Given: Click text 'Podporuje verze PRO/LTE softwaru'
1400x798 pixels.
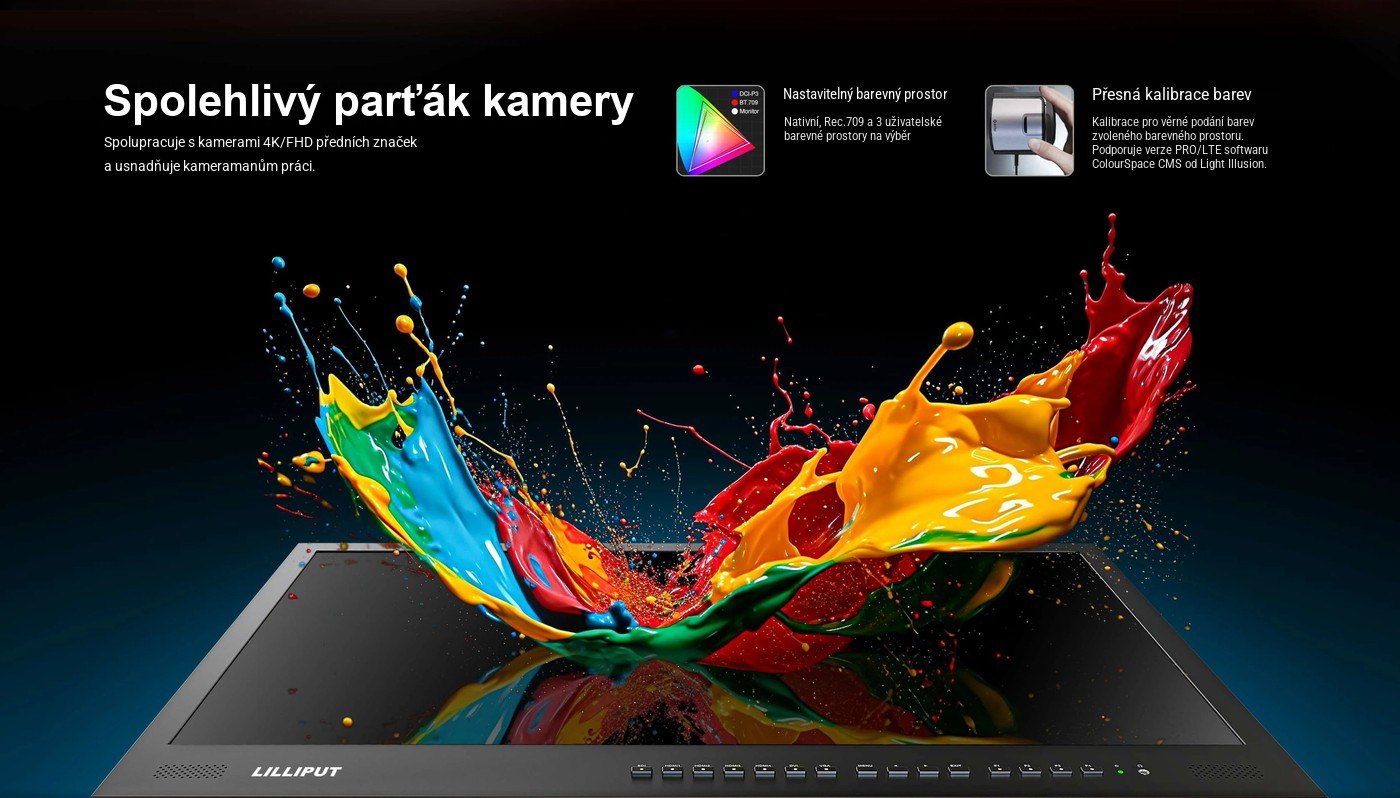Looking at the screenshot, I should (x=1180, y=149).
